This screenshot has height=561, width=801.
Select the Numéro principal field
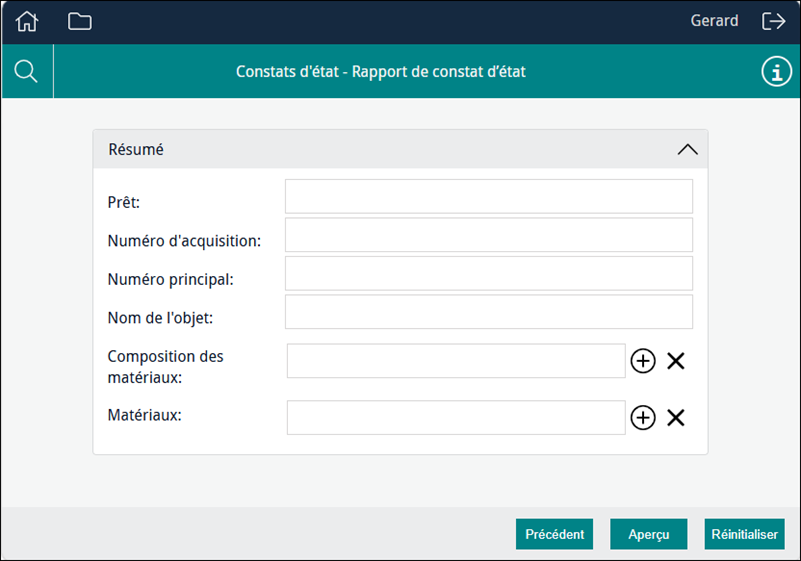coord(489,273)
